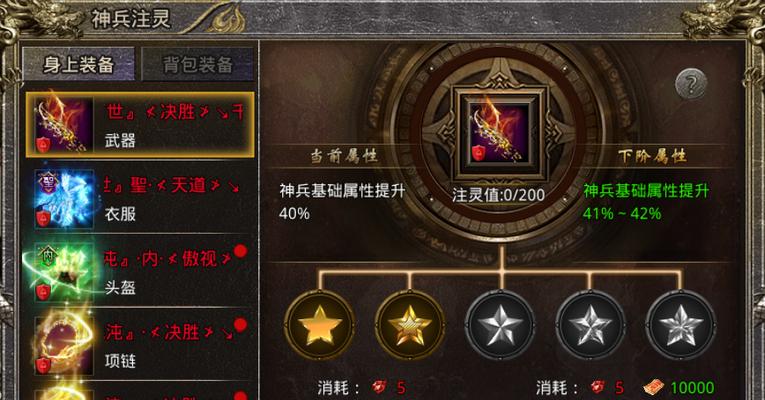The height and width of the screenshot is (400, 765).
Task: Switch to 身上装备 tab
Action: tap(79, 64)
